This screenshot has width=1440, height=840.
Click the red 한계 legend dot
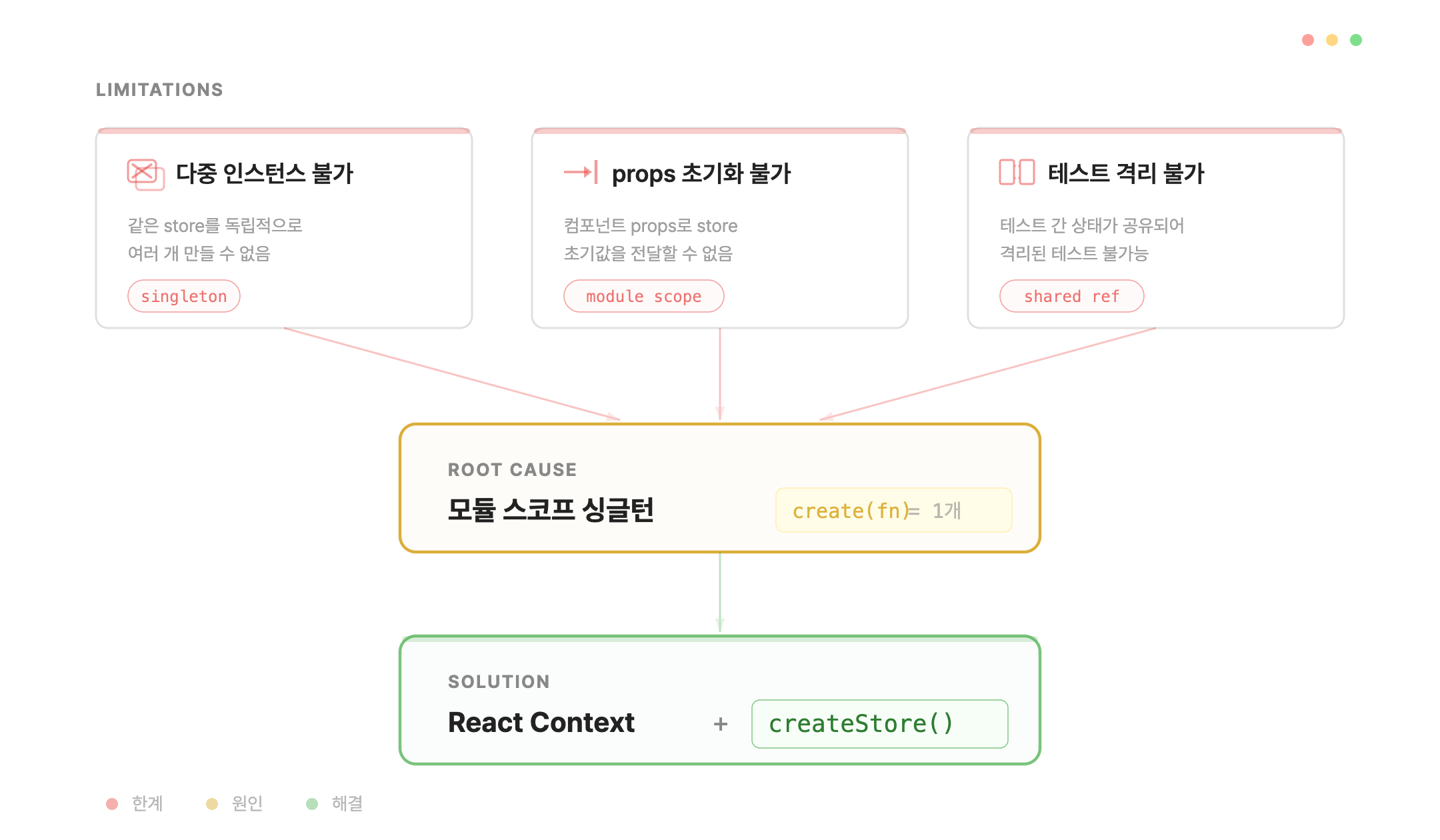[112, 804]
